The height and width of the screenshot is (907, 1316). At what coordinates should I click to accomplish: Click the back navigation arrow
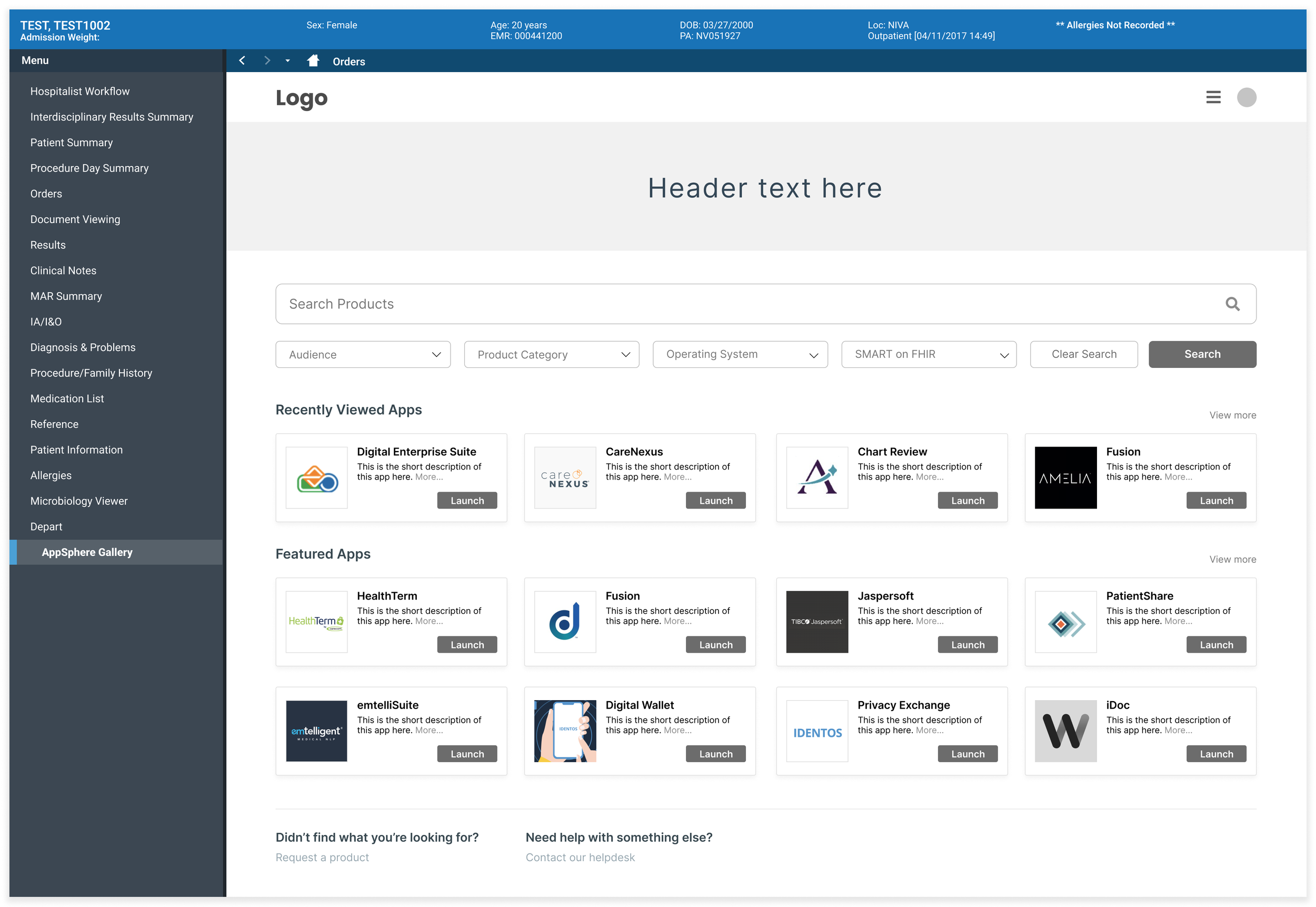click(x=242, y=61)
